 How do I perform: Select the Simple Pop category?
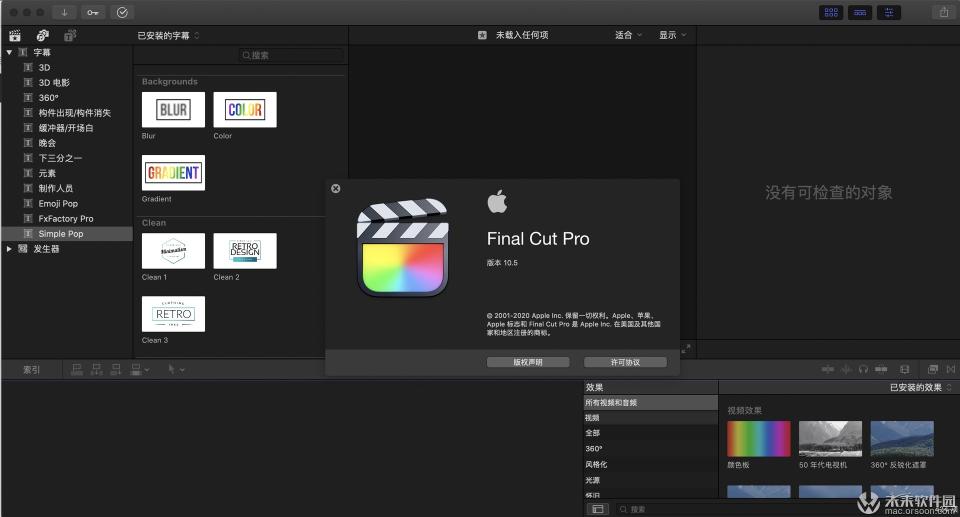point(67,233)
